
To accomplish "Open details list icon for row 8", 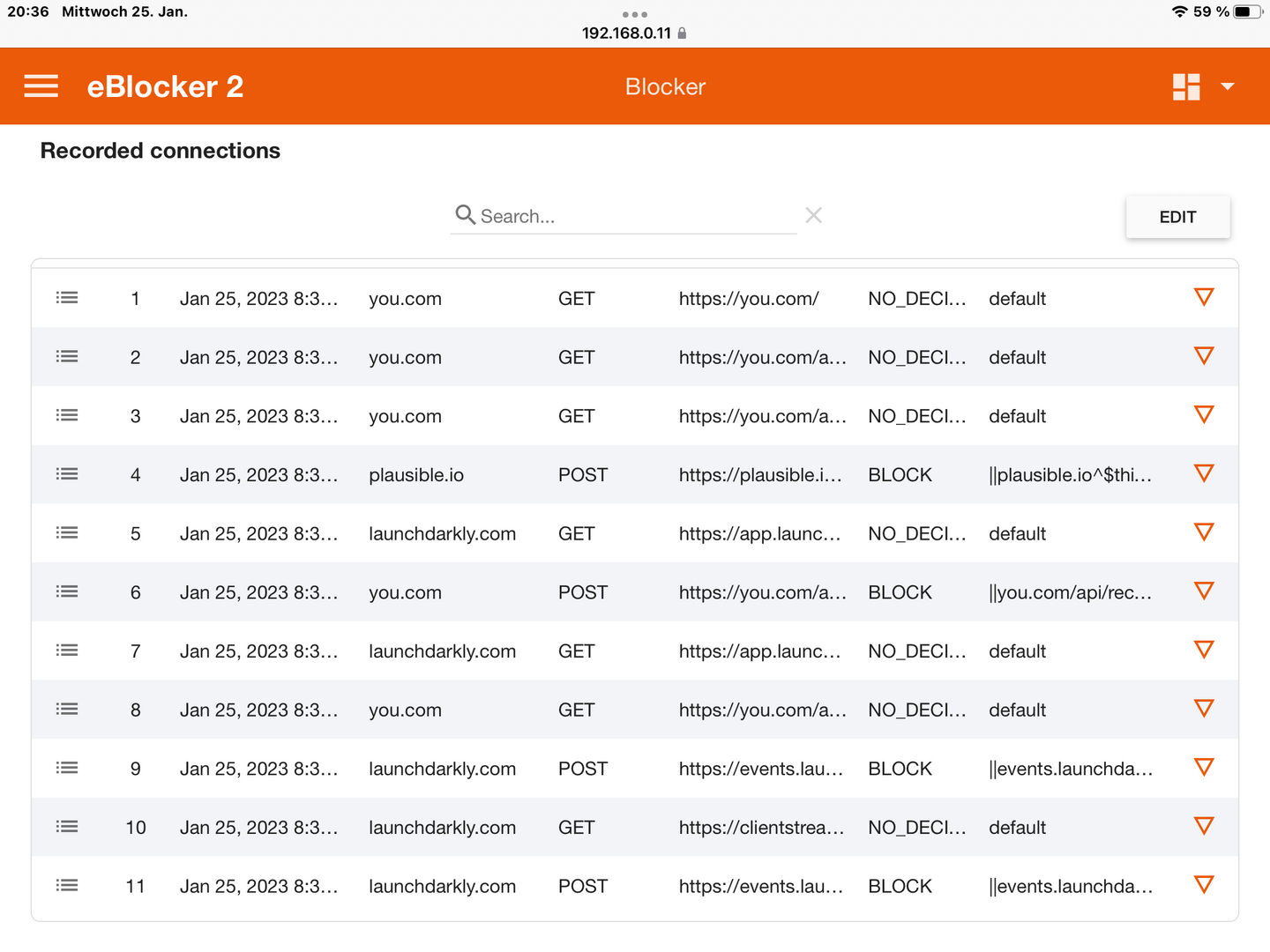I will point(67,710).
